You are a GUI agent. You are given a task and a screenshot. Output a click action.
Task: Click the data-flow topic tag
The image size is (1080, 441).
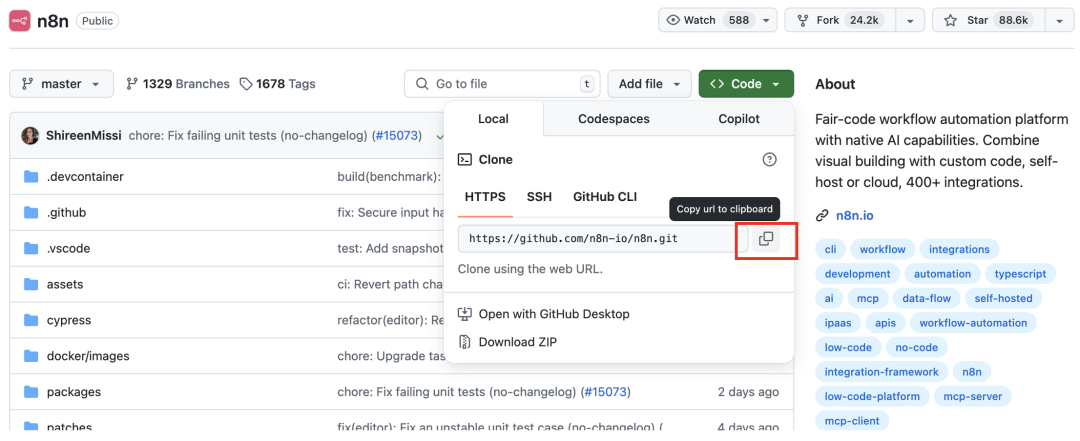click(x=926, y=298)
